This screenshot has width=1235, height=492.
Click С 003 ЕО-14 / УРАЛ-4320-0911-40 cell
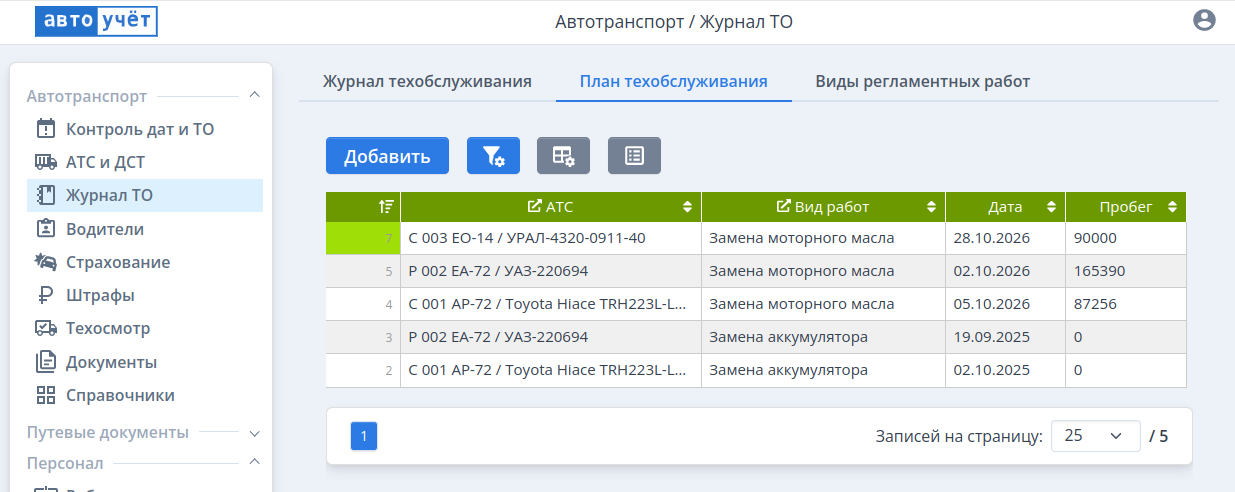point(551,238)
